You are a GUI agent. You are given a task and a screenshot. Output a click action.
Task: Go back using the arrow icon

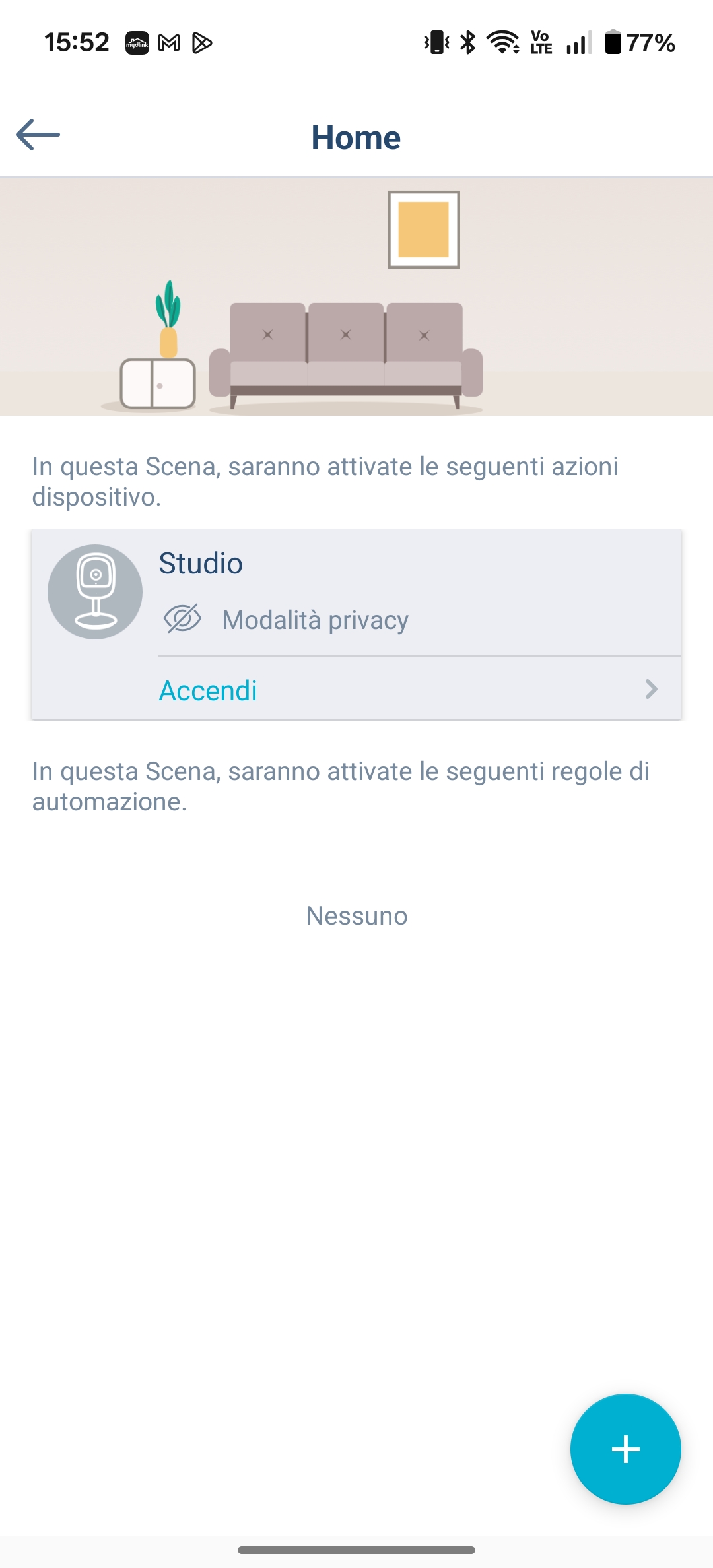pos(38,135)
